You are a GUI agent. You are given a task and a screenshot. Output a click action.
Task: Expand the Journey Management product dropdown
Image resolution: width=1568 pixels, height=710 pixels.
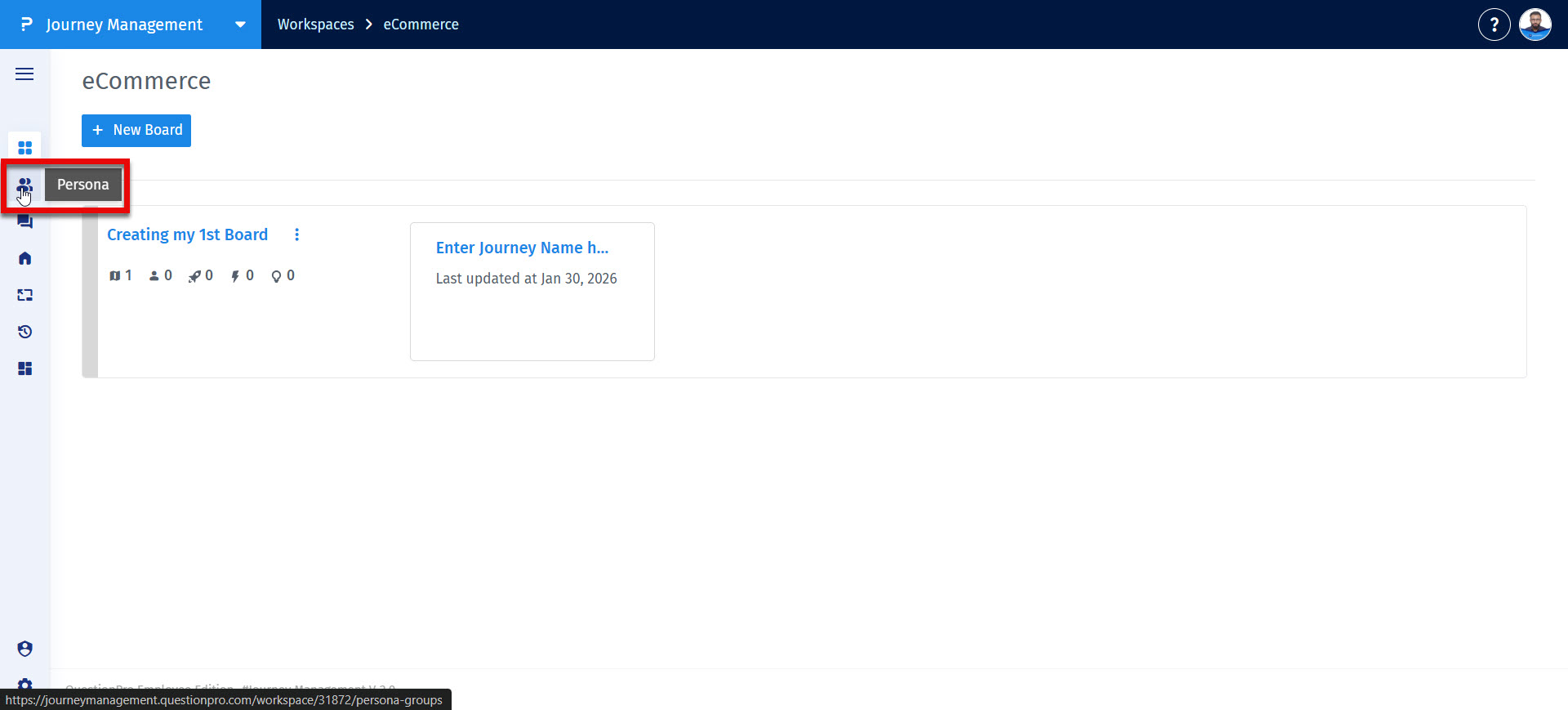tap(240, 25)
